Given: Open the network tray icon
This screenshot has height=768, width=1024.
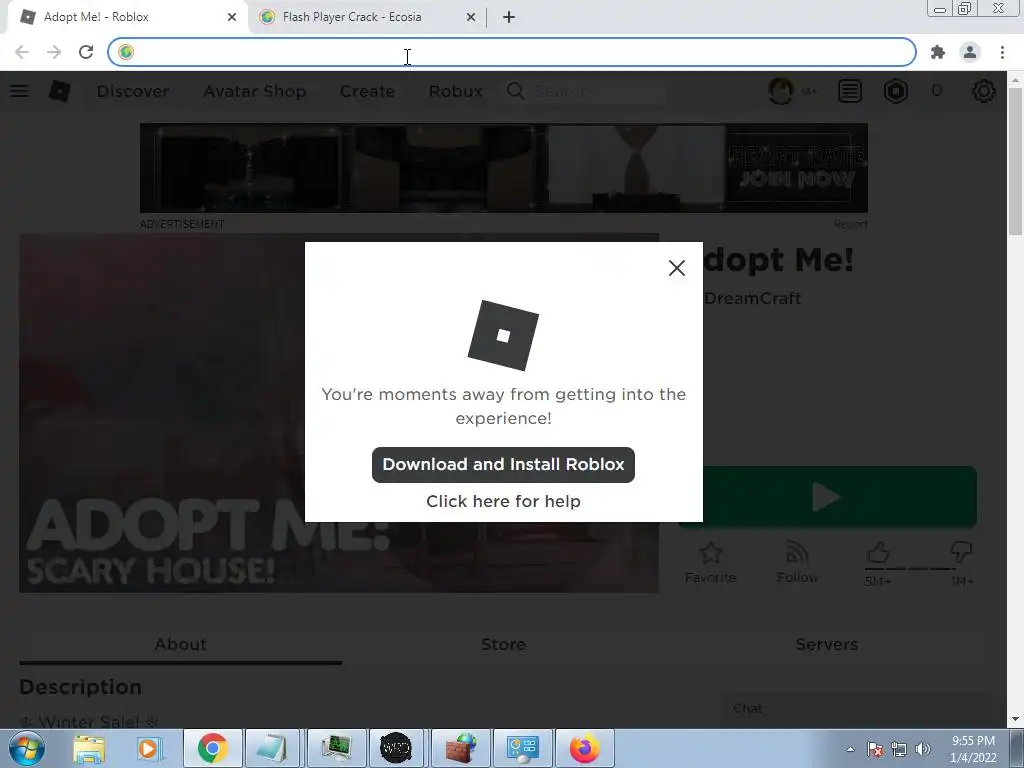Looking at the screenshot, I should tap(899, 749).
